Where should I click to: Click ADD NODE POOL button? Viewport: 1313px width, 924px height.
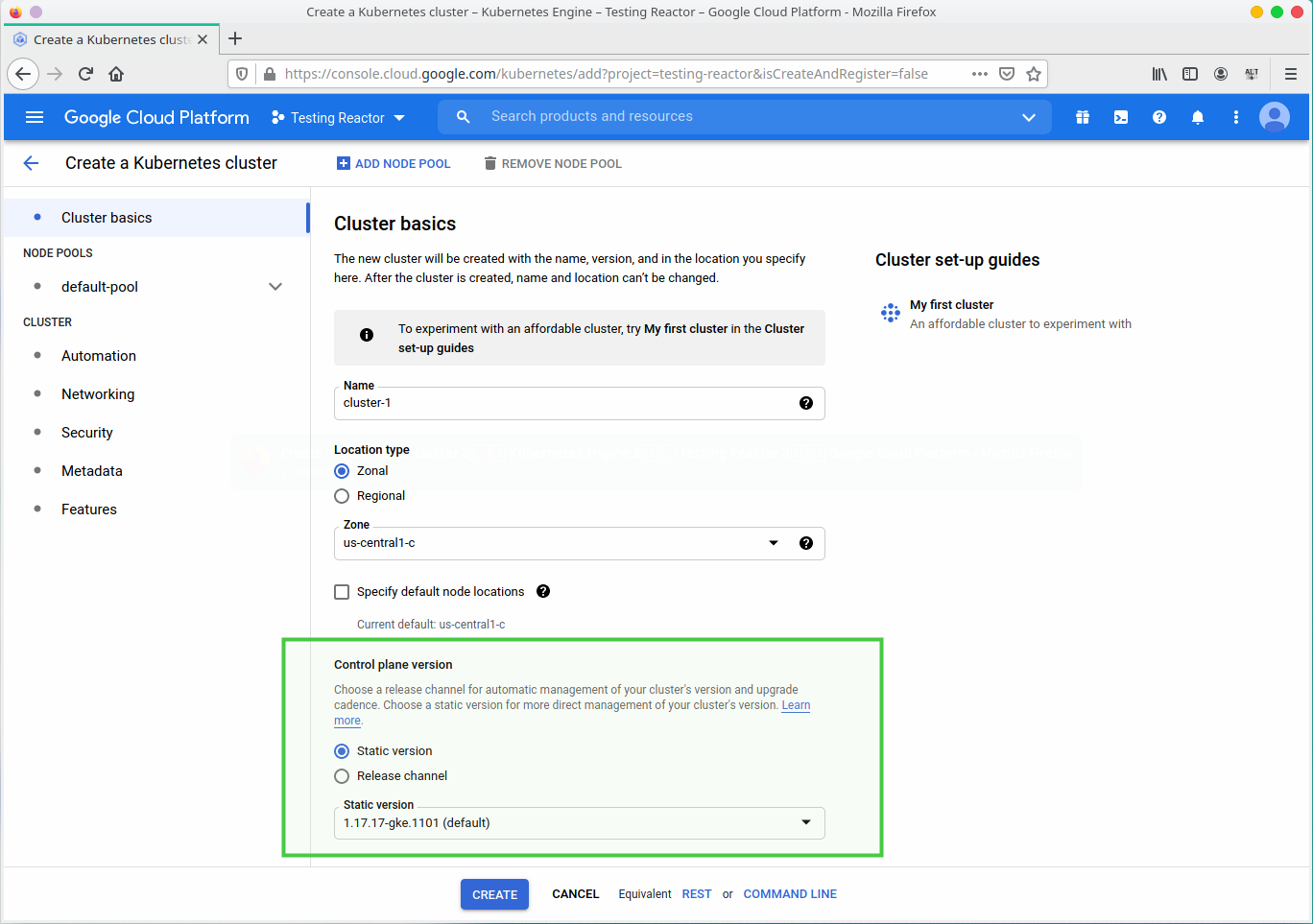(394, 164)
